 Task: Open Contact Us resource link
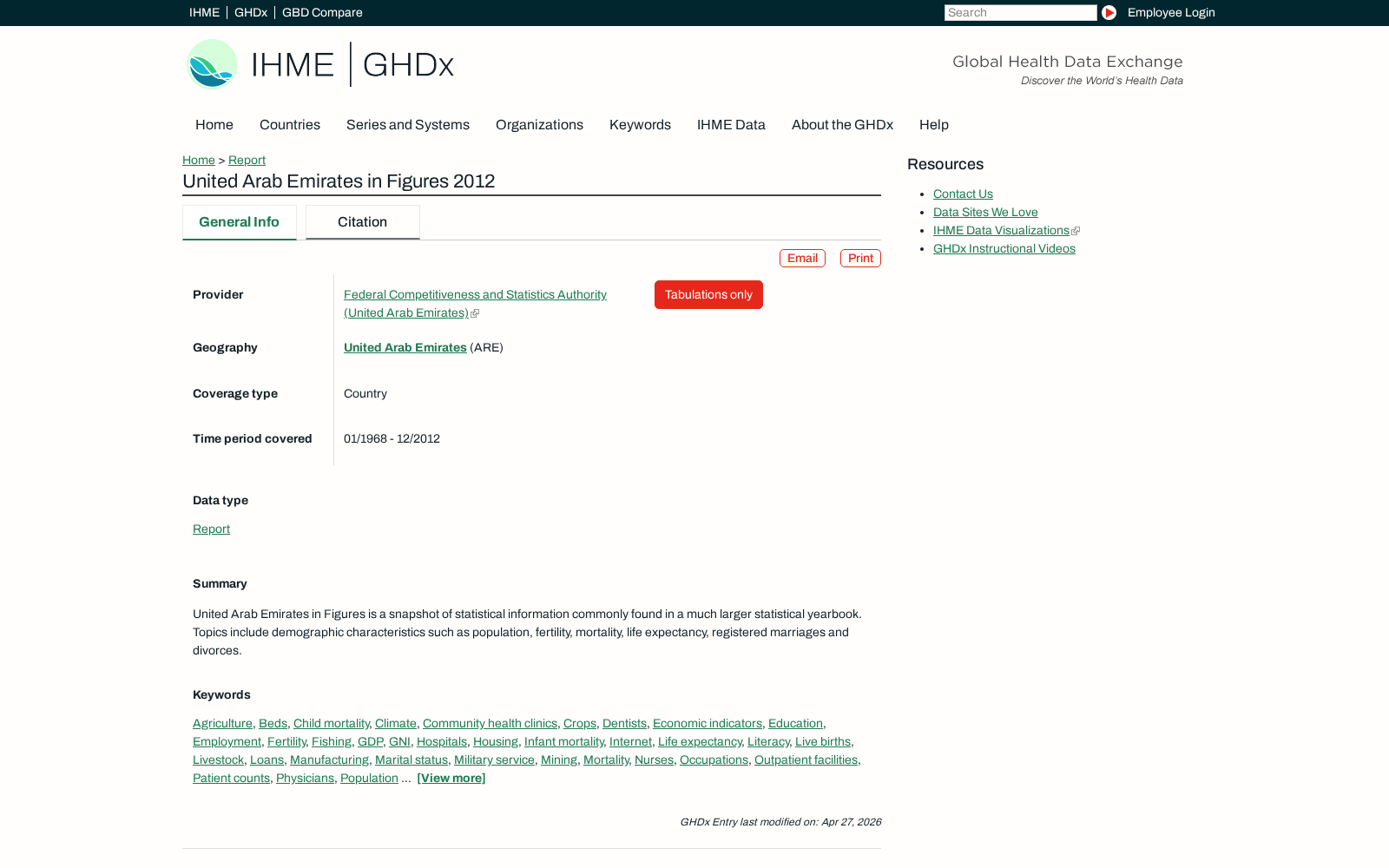[963, 194]
